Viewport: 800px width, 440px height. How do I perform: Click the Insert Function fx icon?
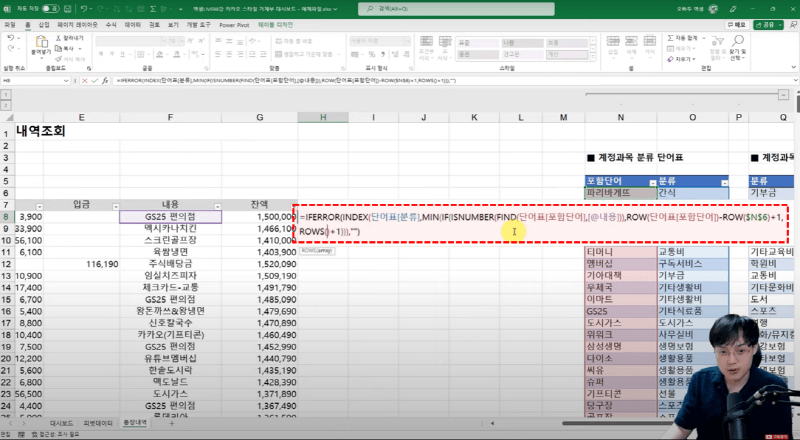tap(107, 78)
